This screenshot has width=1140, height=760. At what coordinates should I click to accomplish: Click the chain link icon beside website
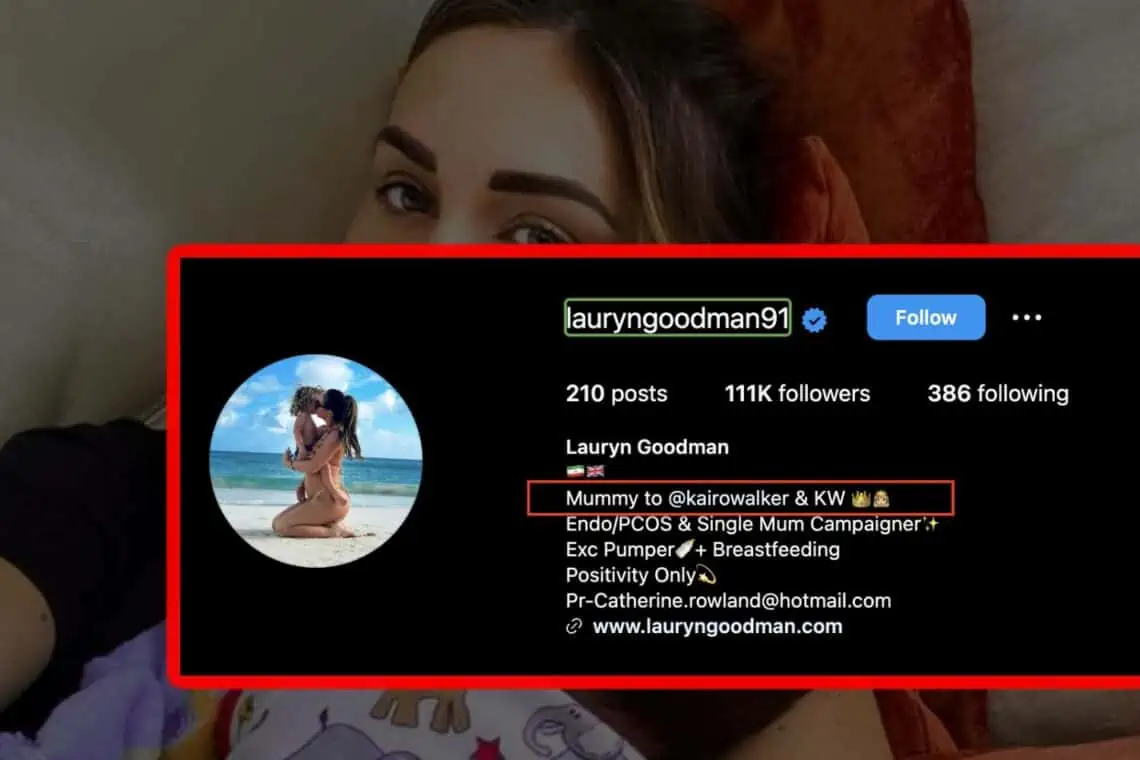(x=574, y=626)
